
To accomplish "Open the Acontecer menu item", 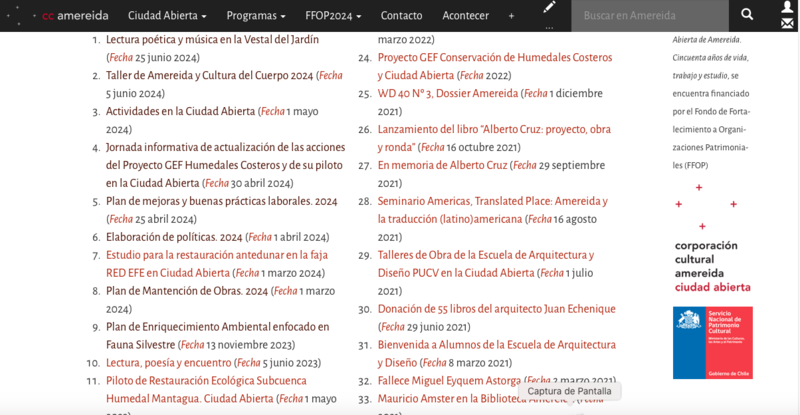I will [465, 16].
